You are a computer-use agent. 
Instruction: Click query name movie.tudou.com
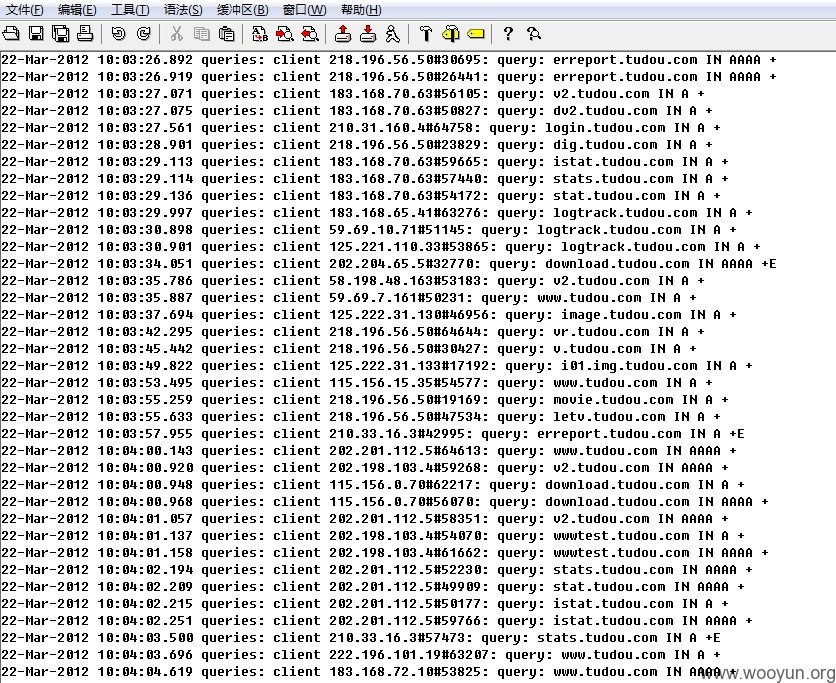(x=613, y=400)
